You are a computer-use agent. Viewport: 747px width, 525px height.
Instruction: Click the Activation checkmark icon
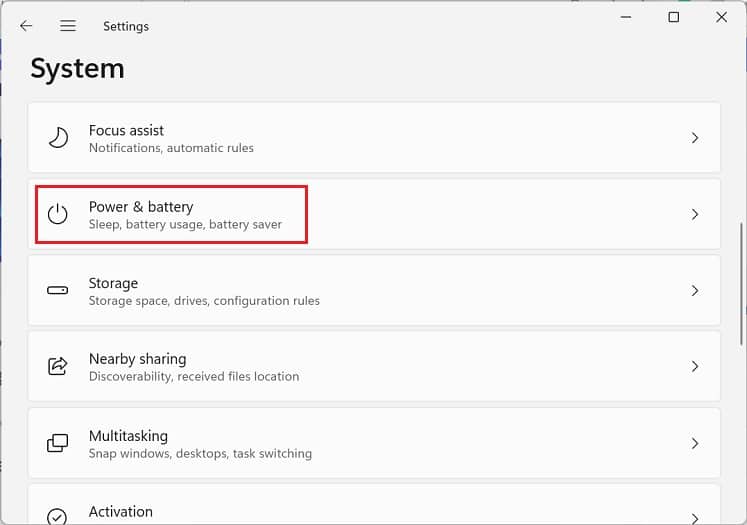(57, 516)
